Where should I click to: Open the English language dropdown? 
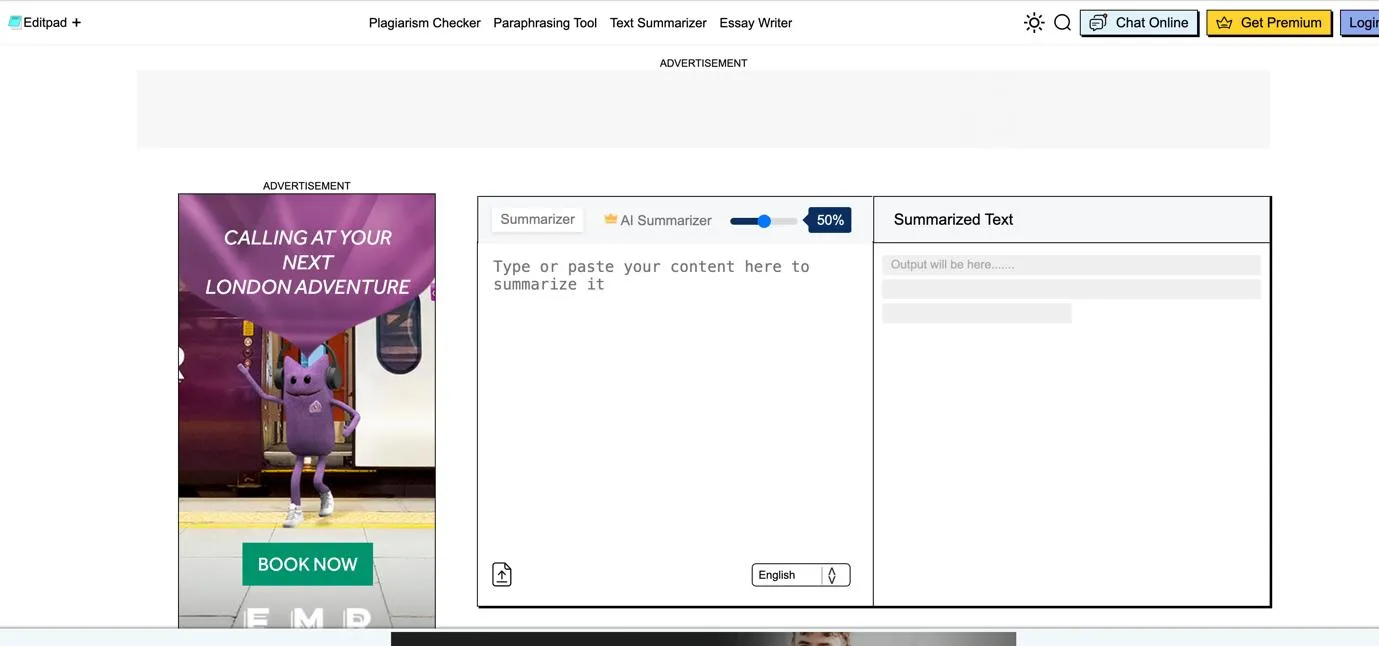coord(800,574)
